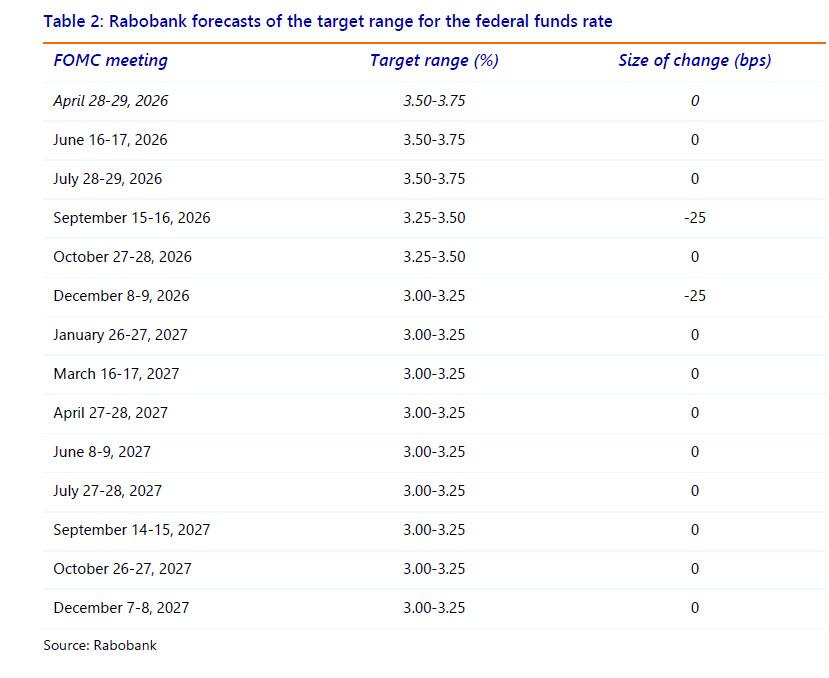Select the January 26-27, 2027 meeting date

tap(120, 335)
